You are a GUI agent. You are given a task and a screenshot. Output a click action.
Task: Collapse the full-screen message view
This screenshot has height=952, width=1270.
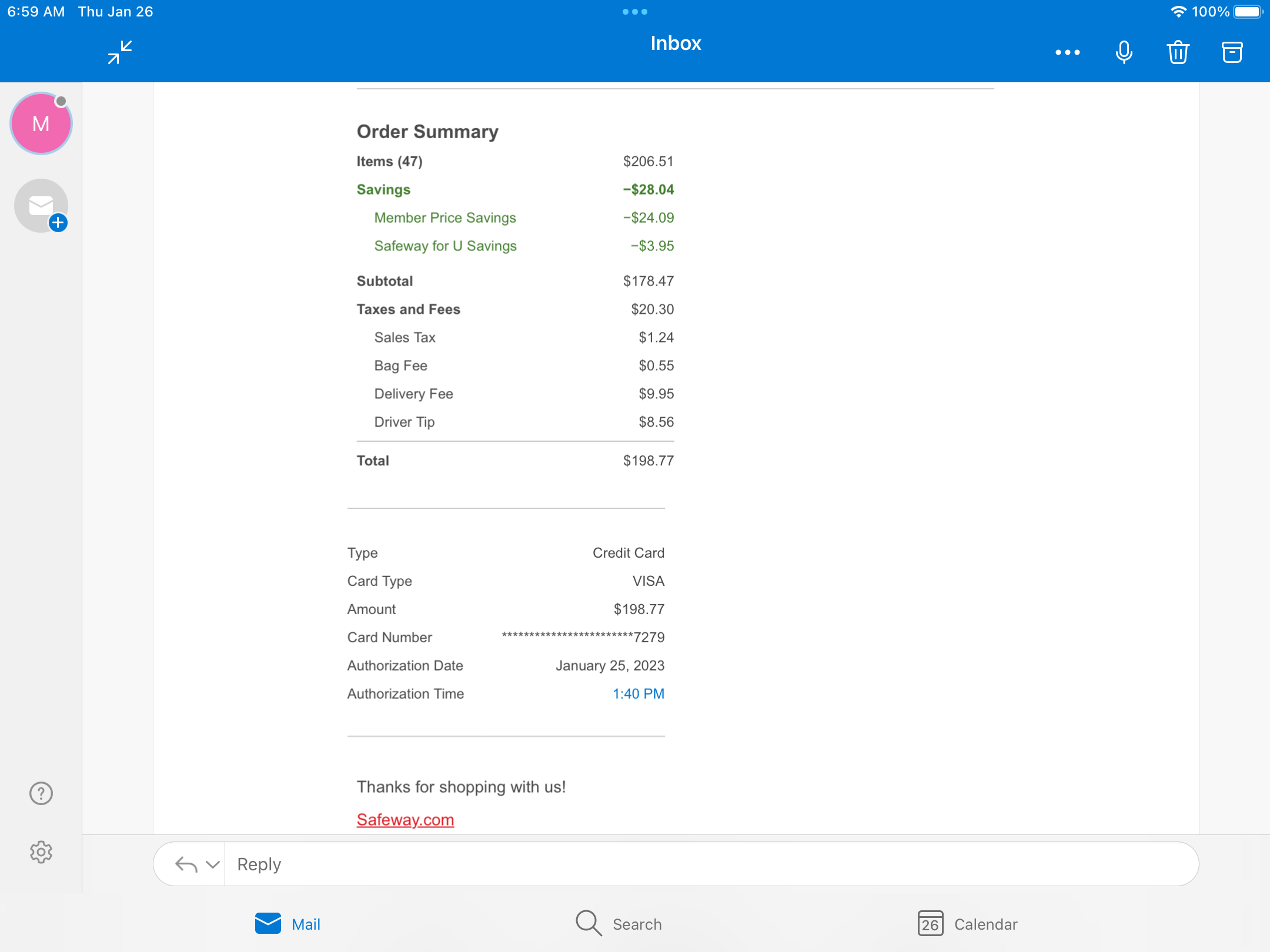tap(120, 52)
